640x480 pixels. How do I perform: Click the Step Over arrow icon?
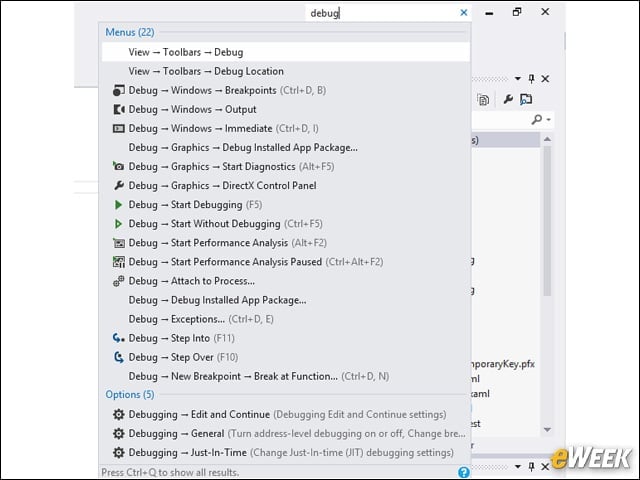point(118,357)
